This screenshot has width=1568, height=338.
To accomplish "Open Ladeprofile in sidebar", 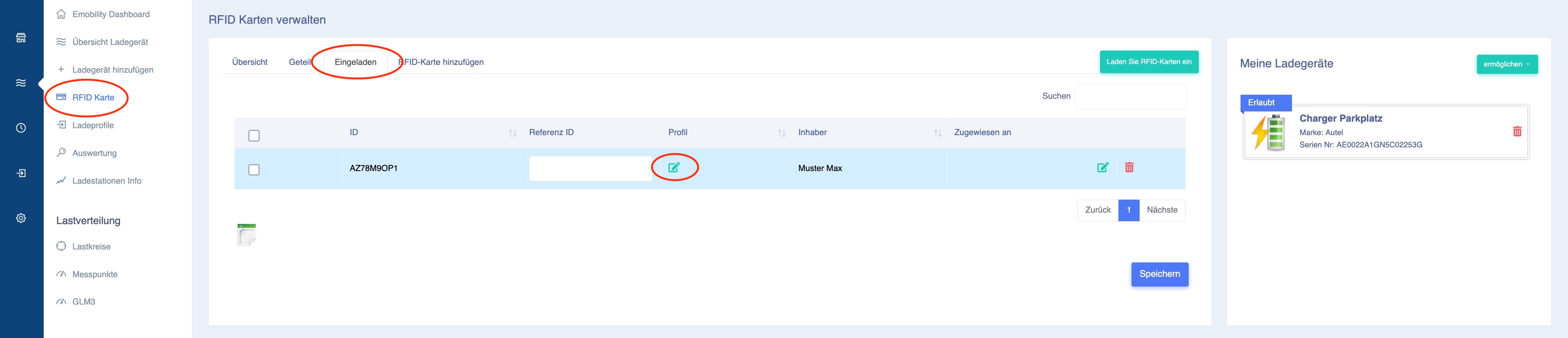I will [93, 125].
